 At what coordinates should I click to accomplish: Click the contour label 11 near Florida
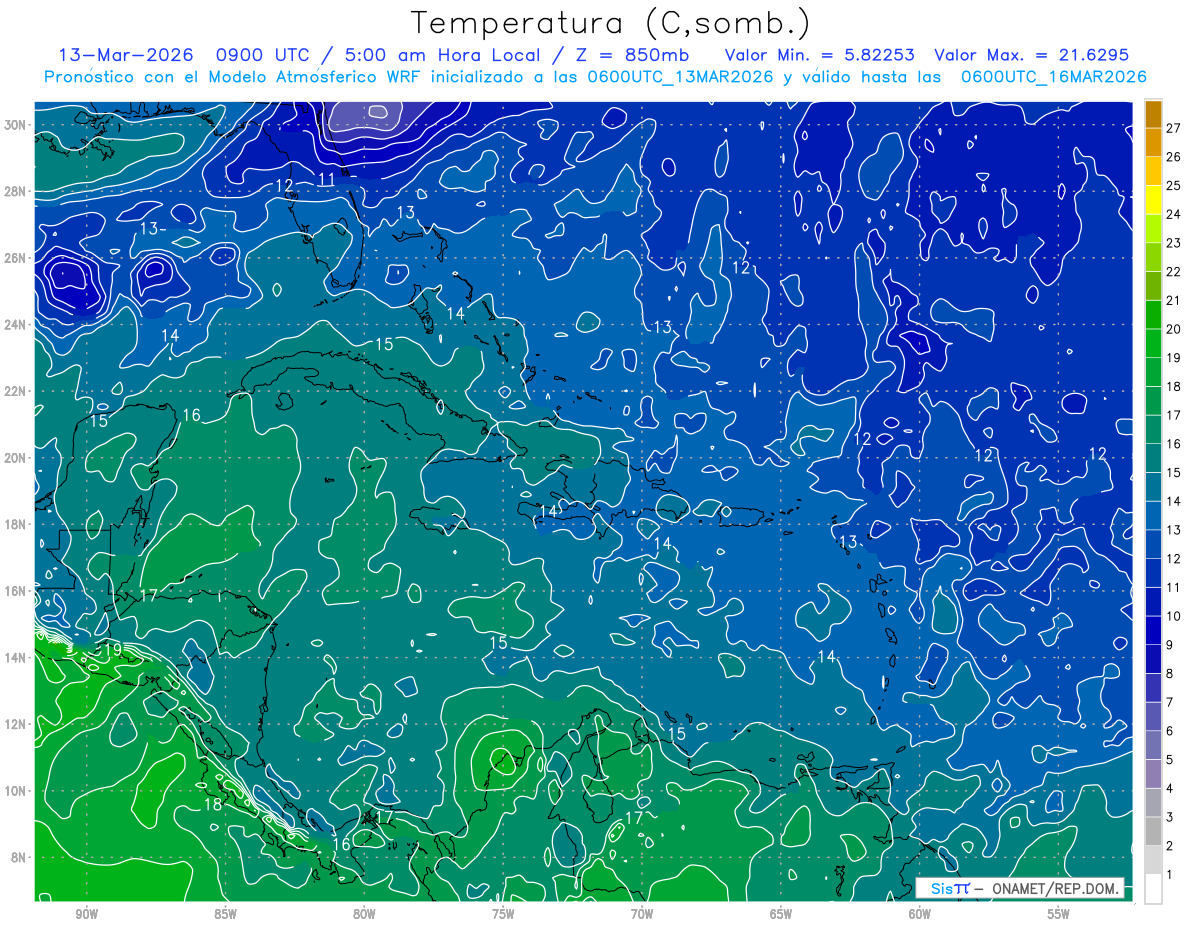[327, 179]
